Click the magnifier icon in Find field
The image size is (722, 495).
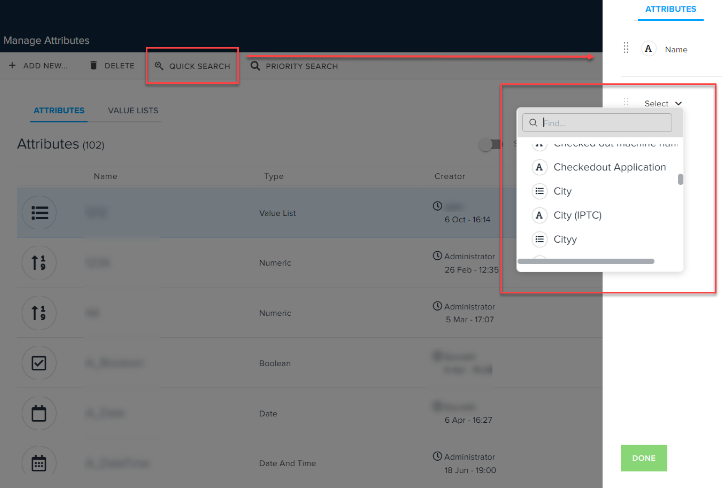(533, 122)
